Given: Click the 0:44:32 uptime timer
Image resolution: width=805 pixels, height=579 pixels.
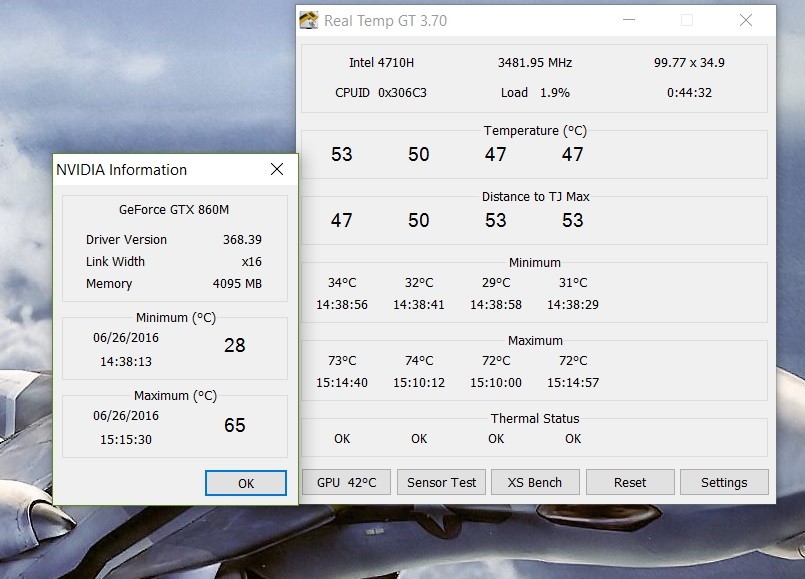Looking at the screenshot, I should pyautogui.click(x=689, y=93).
